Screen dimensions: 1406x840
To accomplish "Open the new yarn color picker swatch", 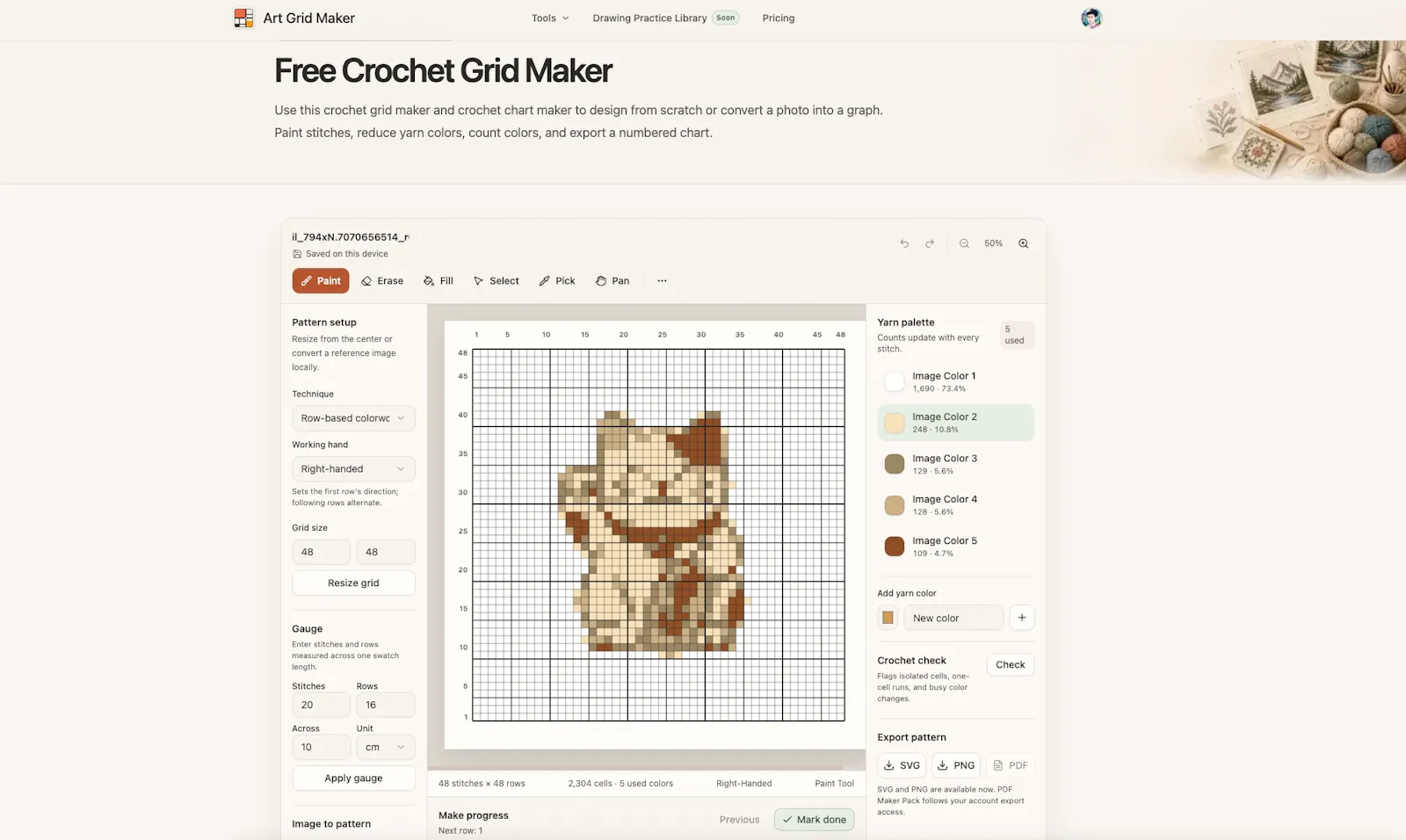I will coord(888,618).
